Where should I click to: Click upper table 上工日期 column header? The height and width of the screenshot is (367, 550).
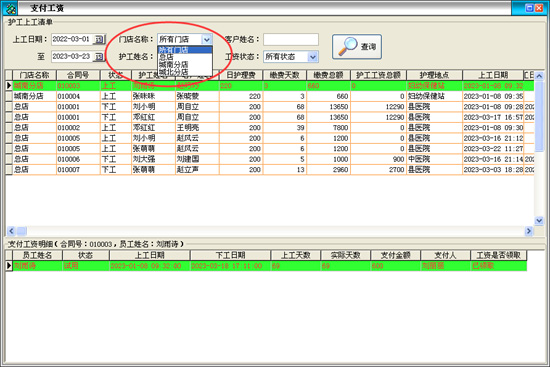493,75
